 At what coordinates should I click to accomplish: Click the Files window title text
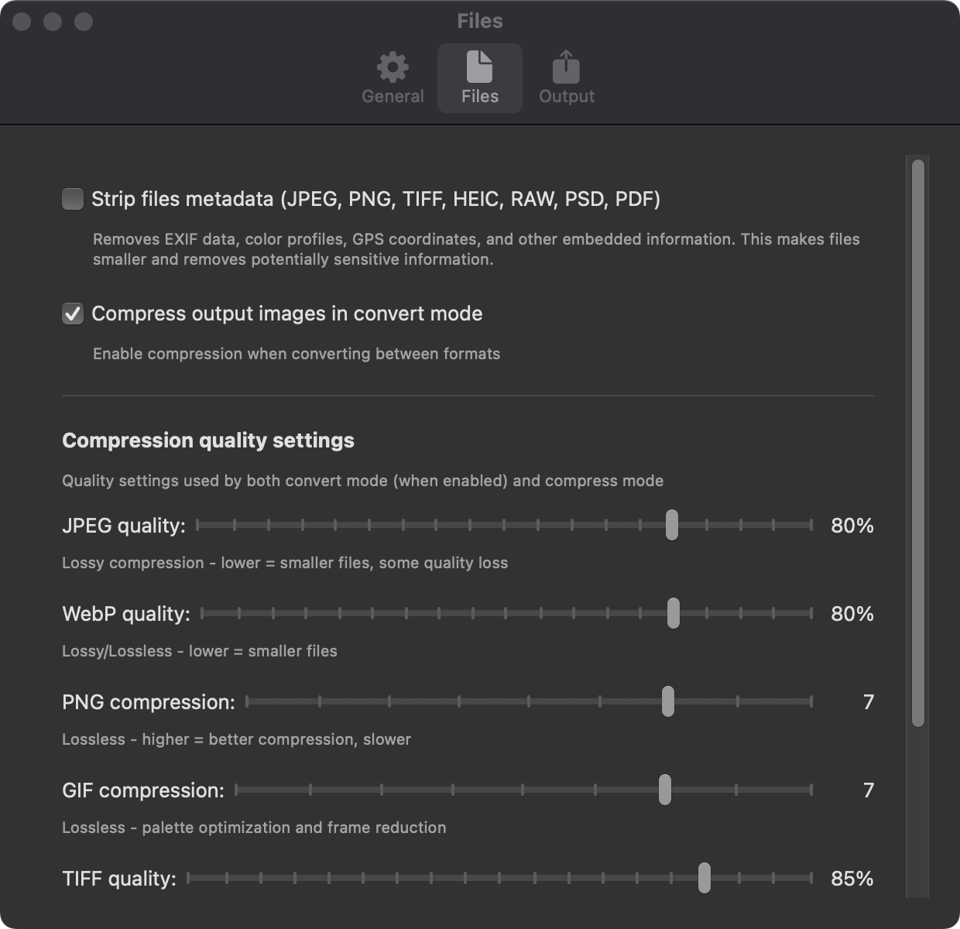[x=480, y=21]
